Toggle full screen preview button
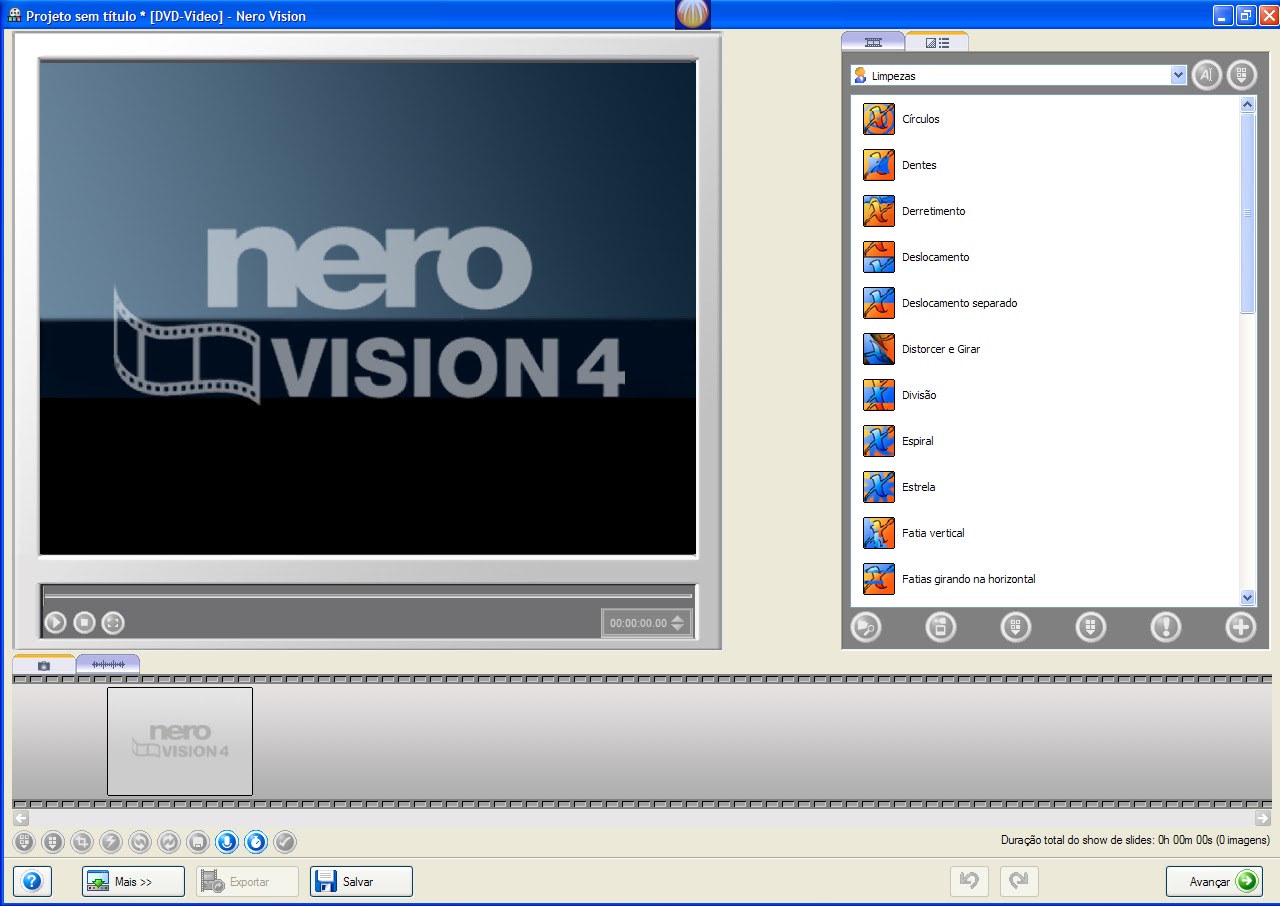 pos(113,623)
